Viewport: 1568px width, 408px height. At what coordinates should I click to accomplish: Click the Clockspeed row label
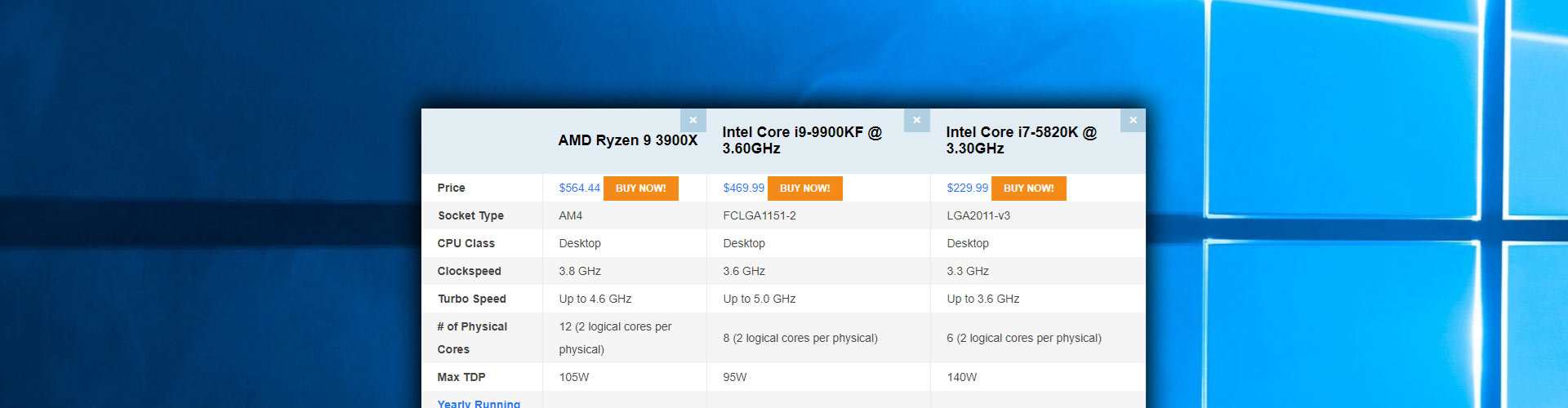tap(469, 271)
